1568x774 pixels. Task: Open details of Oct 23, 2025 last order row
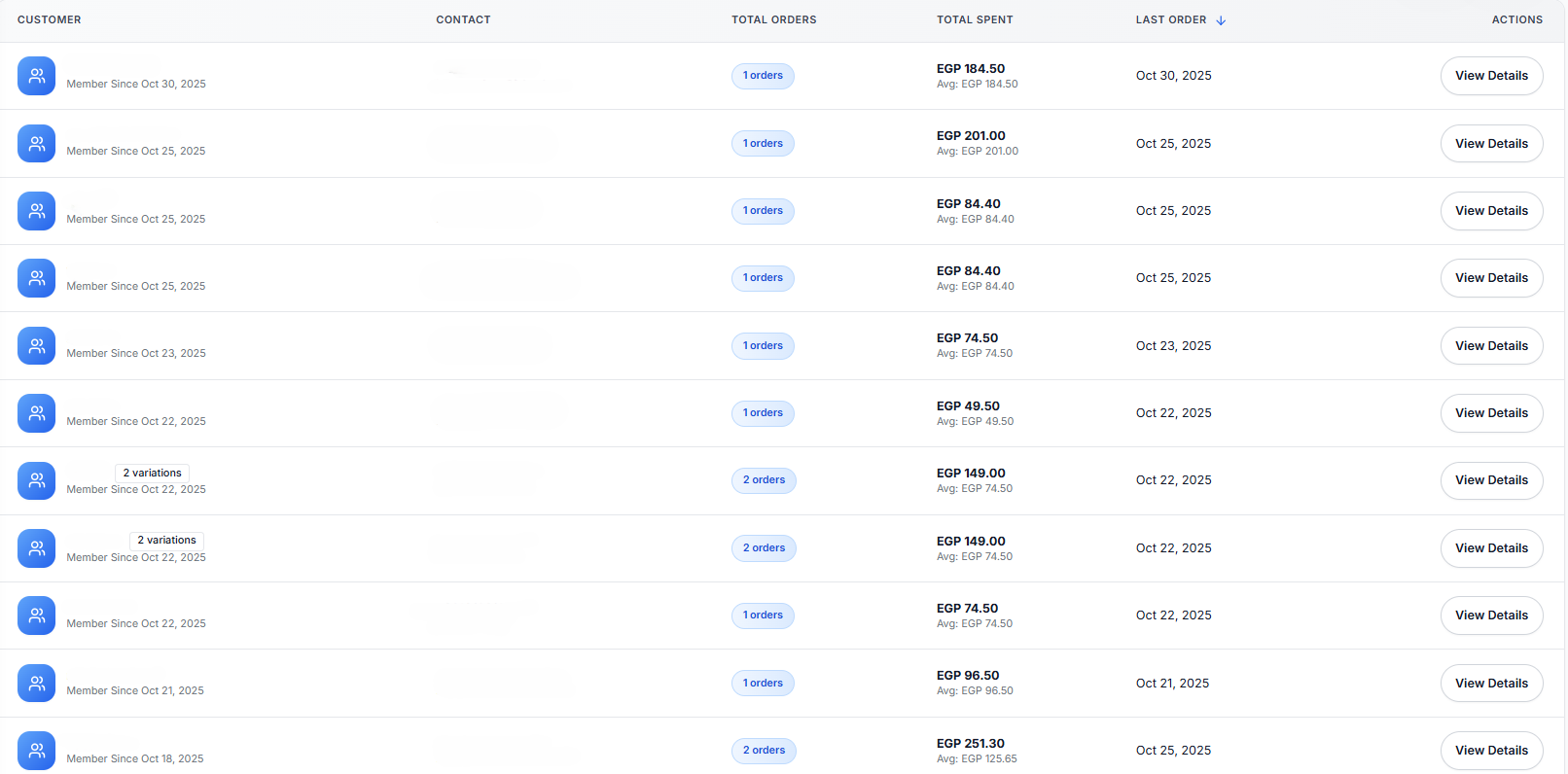(1491, 346)
